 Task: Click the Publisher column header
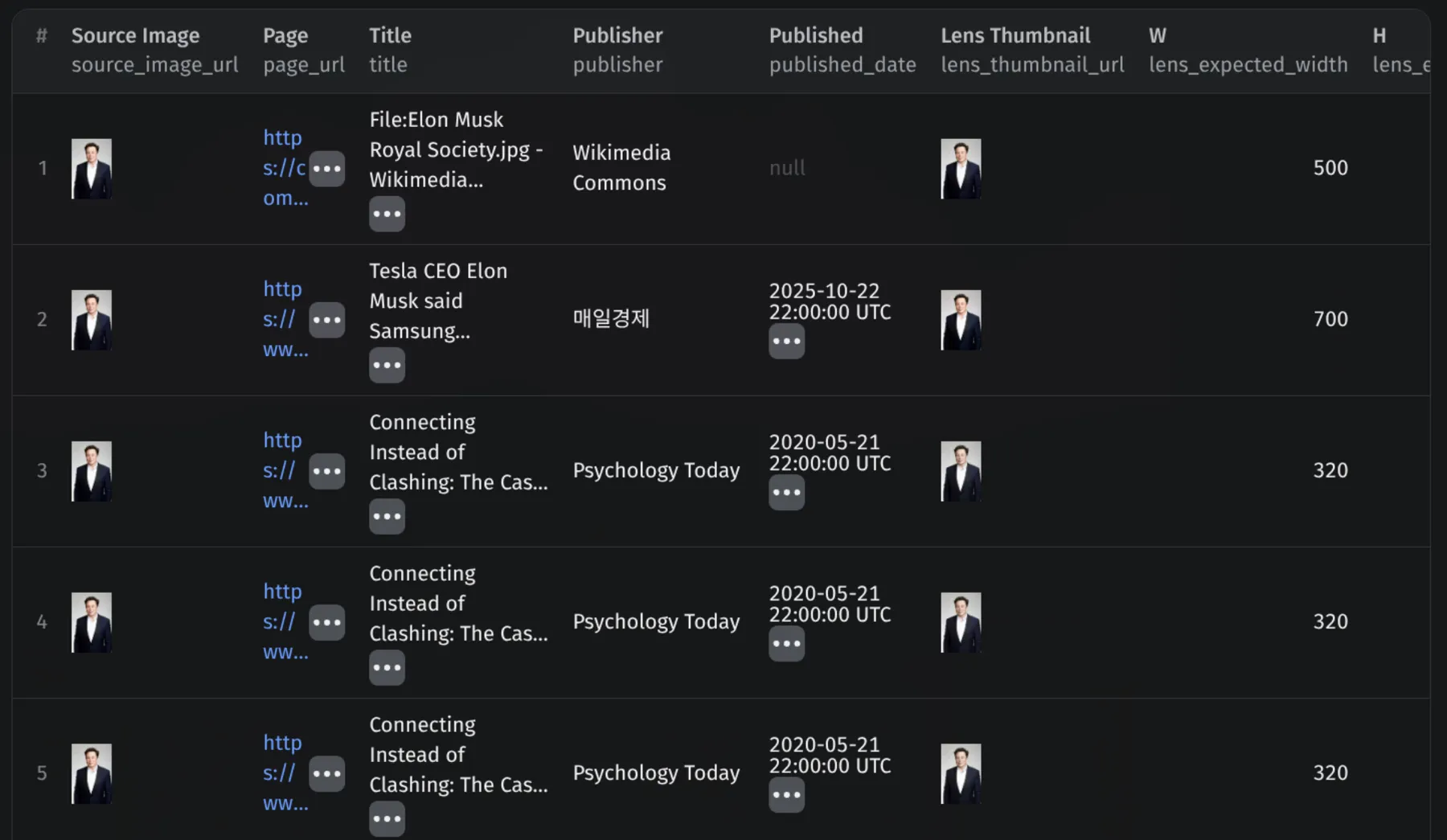click(617, 35)
